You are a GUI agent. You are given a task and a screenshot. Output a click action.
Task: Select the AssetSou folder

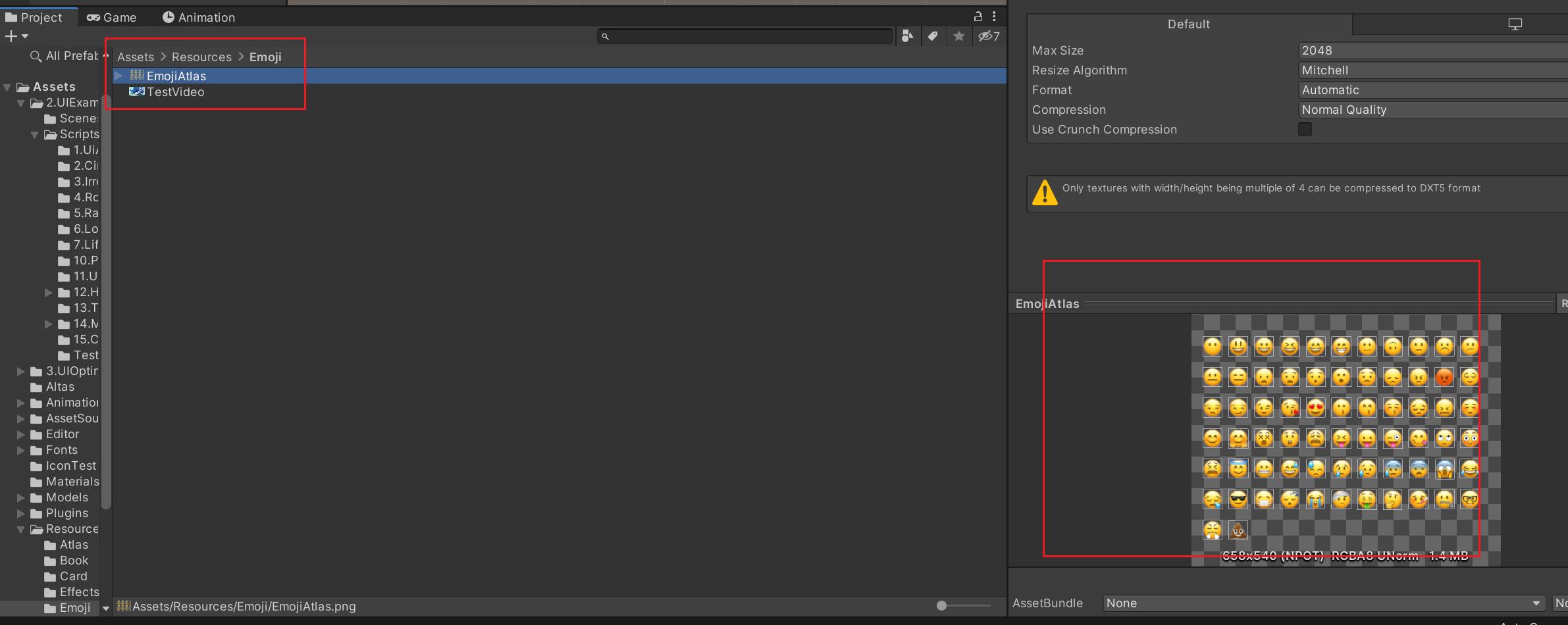point(65,418)
